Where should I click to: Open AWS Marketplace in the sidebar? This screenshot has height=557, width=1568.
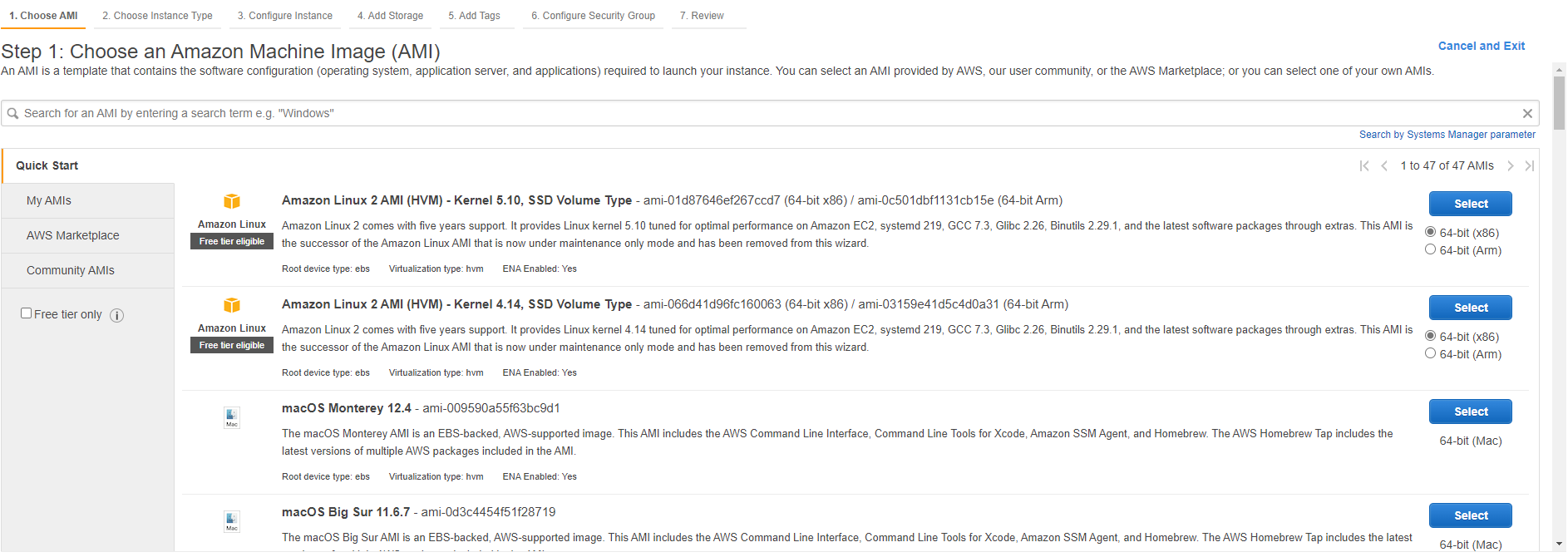click(88, 236)
